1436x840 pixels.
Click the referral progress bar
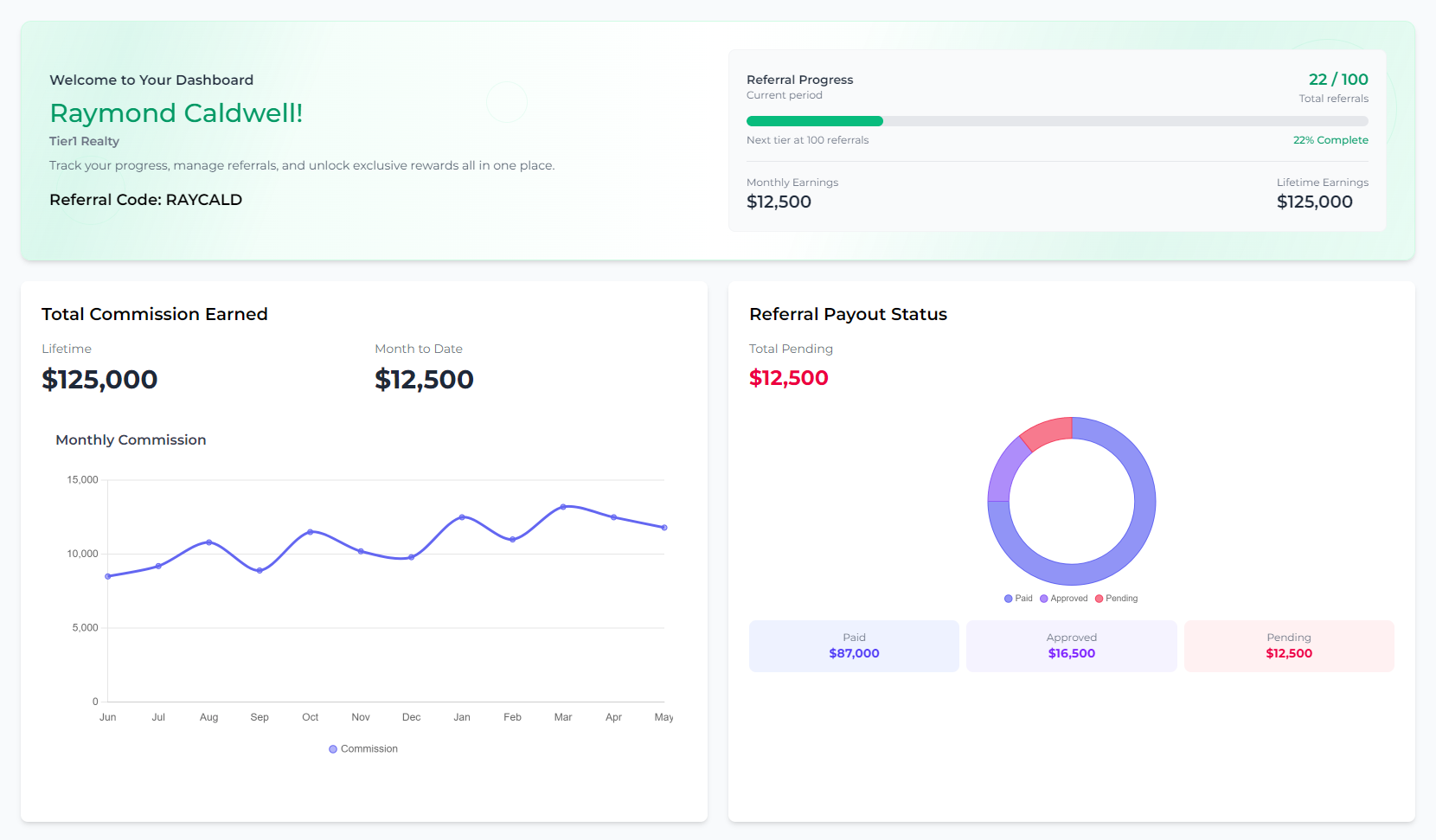(x=1057, y=121)
